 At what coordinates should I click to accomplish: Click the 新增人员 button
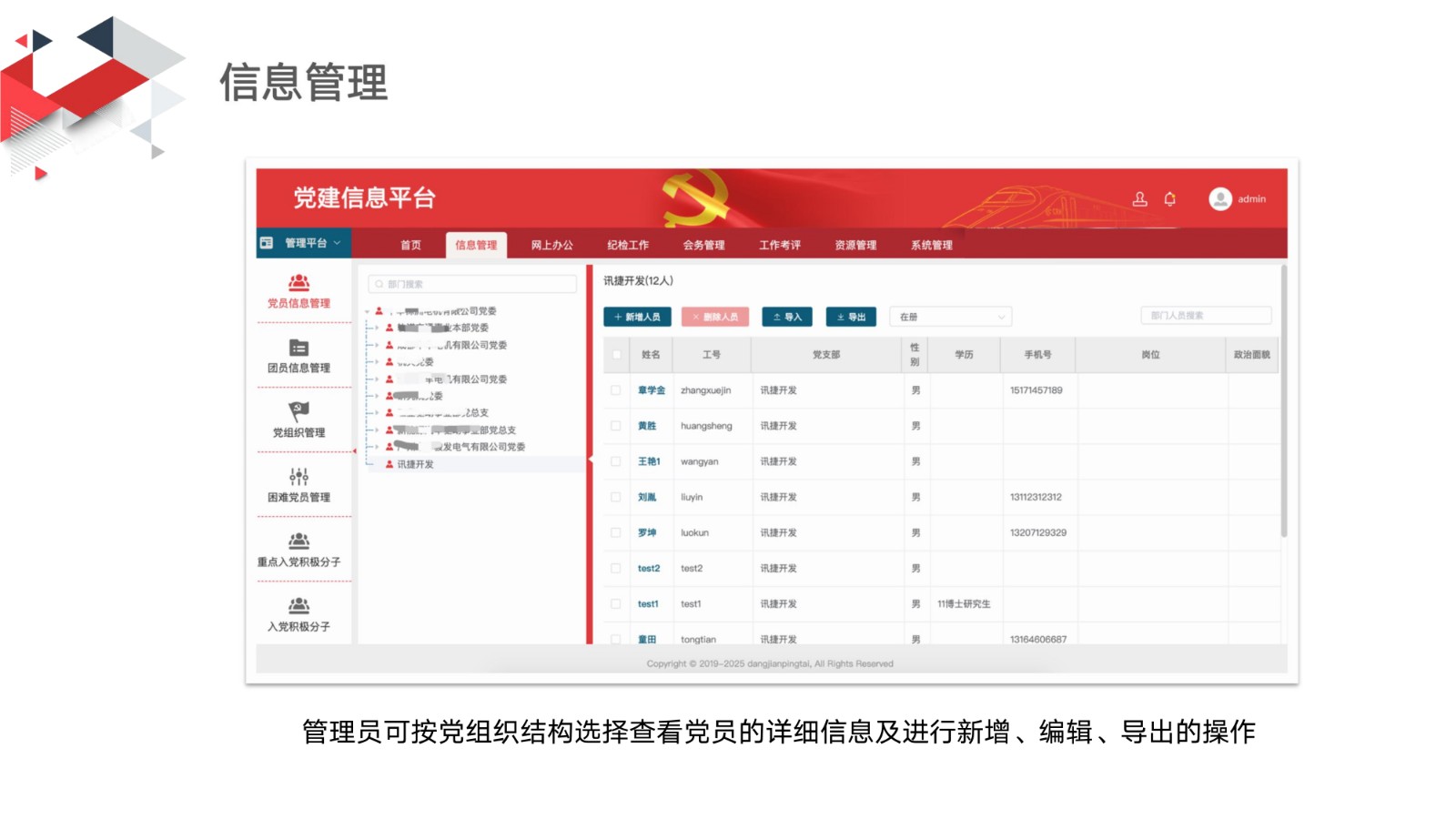(x=638, y=317)
